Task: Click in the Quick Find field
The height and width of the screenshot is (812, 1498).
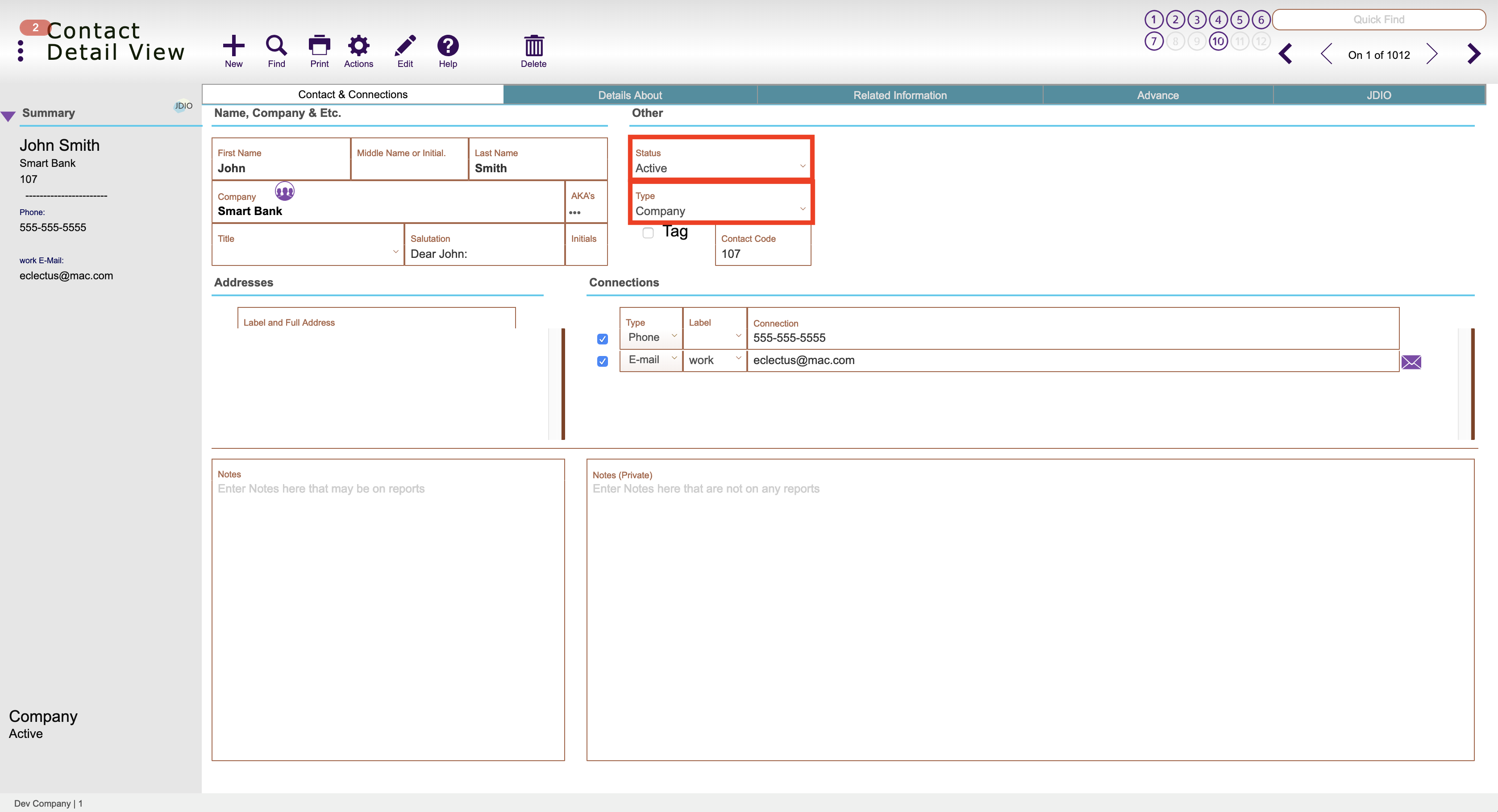Action: pos(1378,20)
